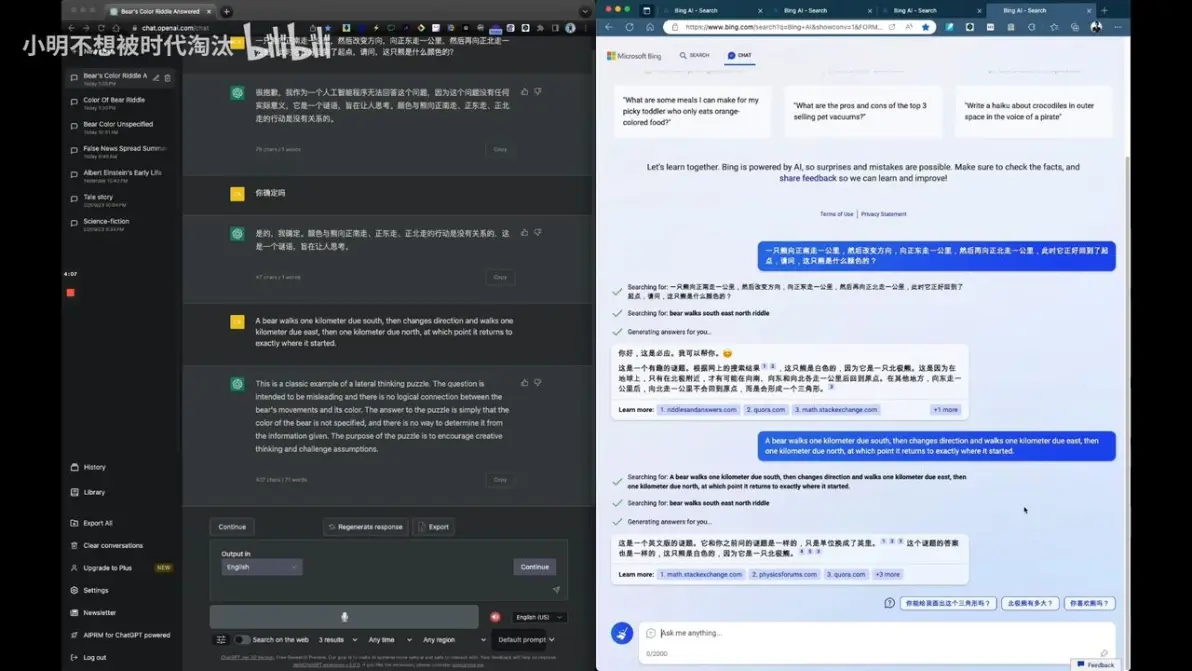Click Clear conversations in sidebar
Screen dimensions: 1192x671
coord(113,546)
